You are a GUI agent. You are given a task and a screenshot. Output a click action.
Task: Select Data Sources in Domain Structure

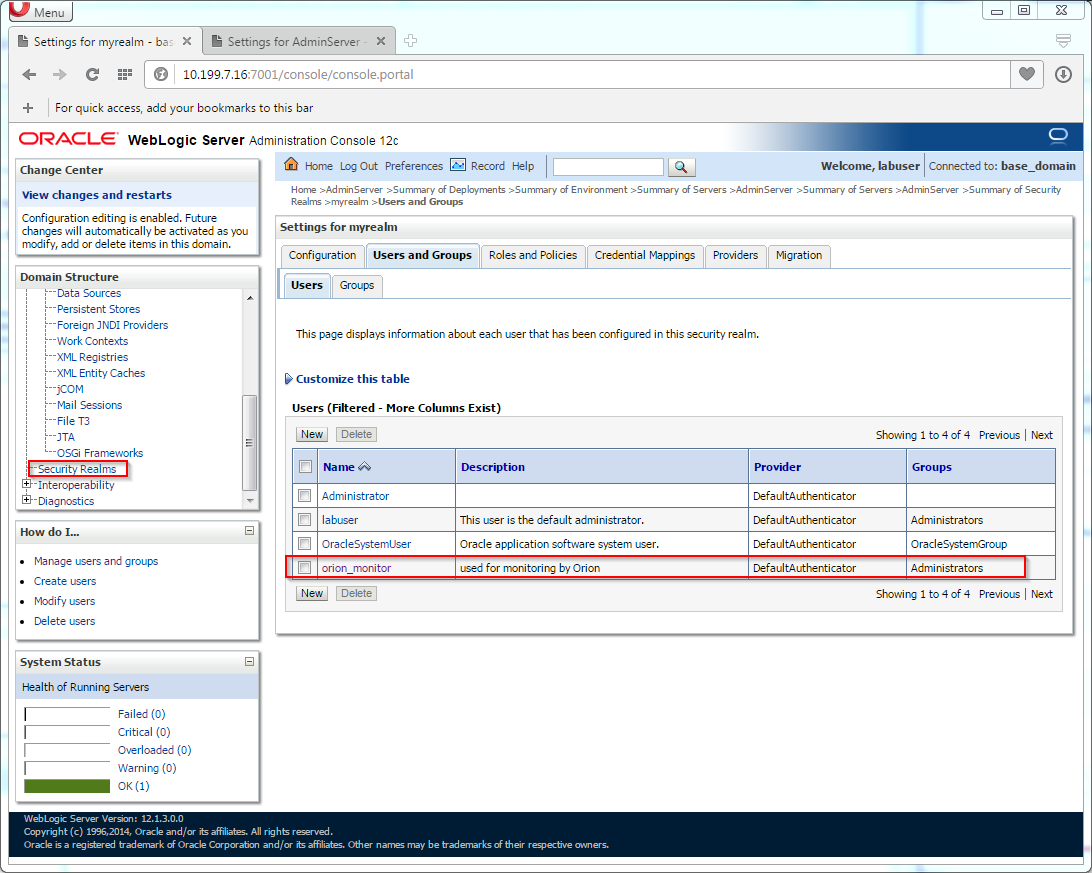[88, 293]
